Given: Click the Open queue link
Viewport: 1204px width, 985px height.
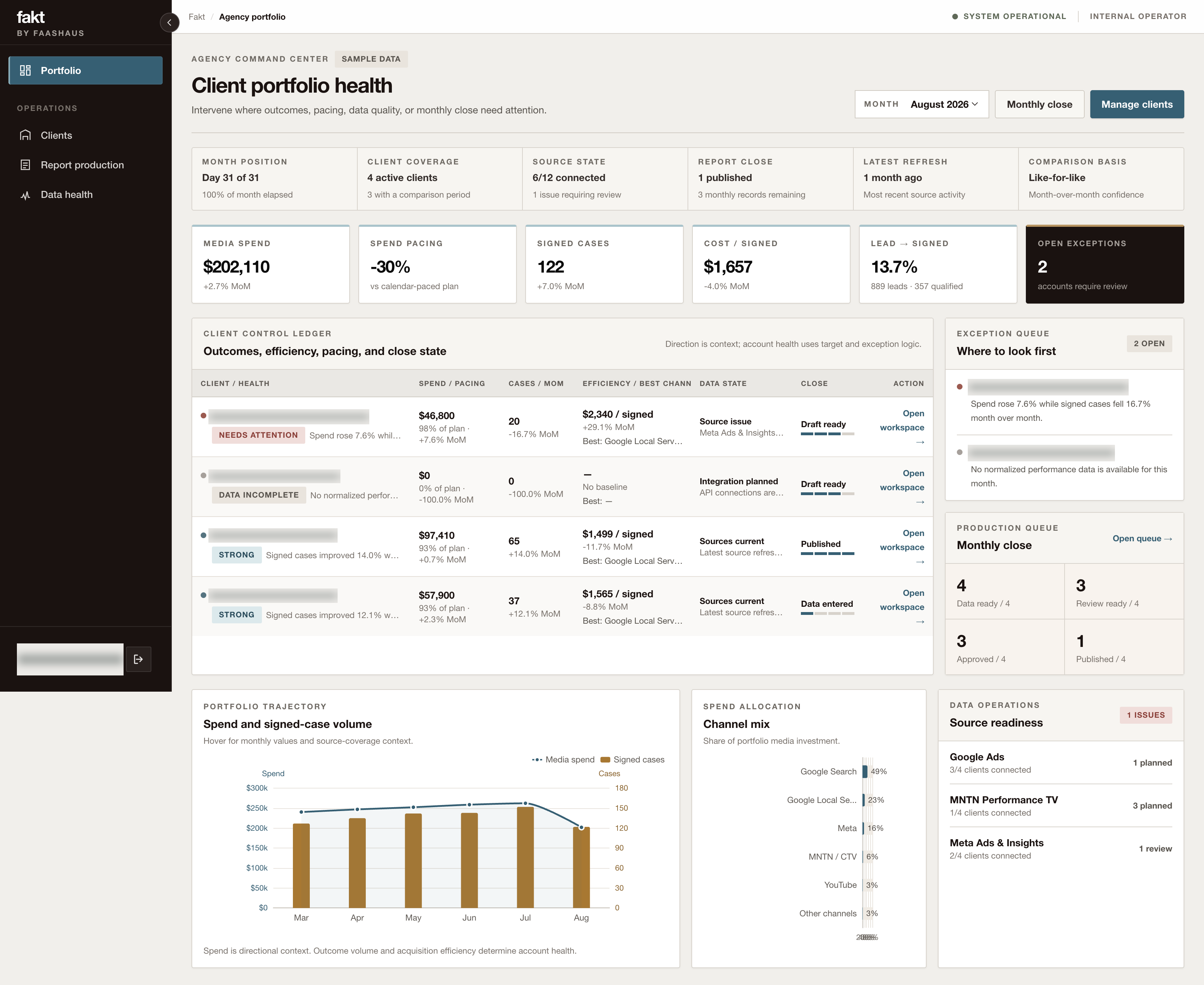Looking at the screenshot, I should coord(1142,538).
